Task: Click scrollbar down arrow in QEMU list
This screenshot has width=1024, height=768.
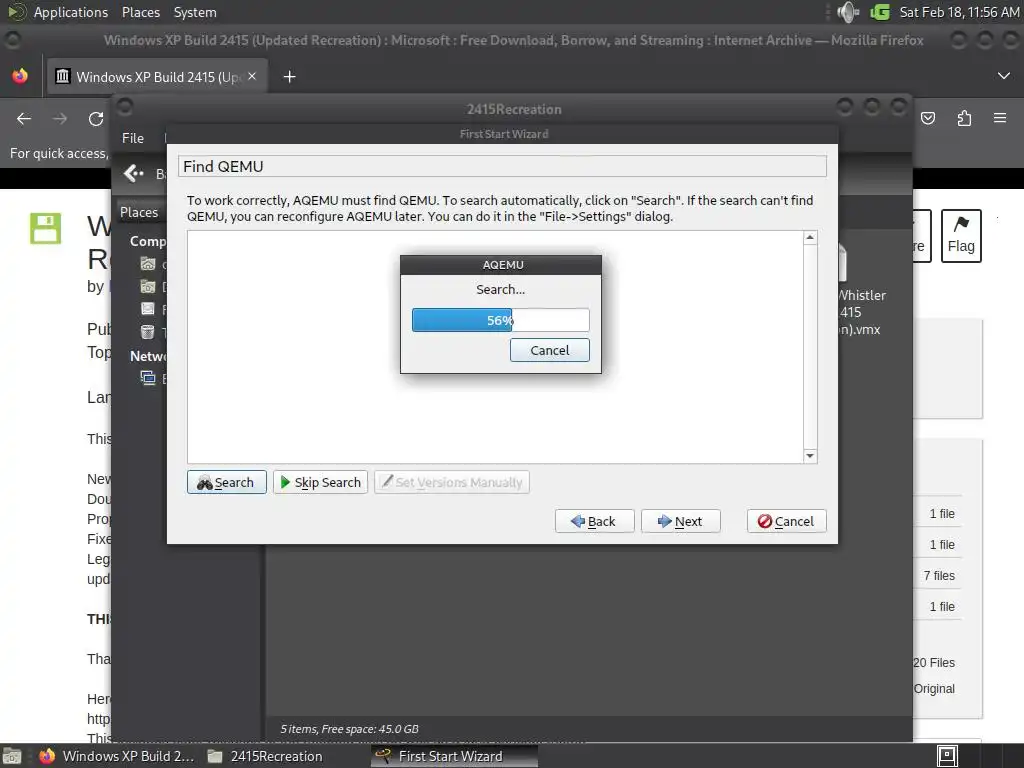Action: (x=810, y=456)
